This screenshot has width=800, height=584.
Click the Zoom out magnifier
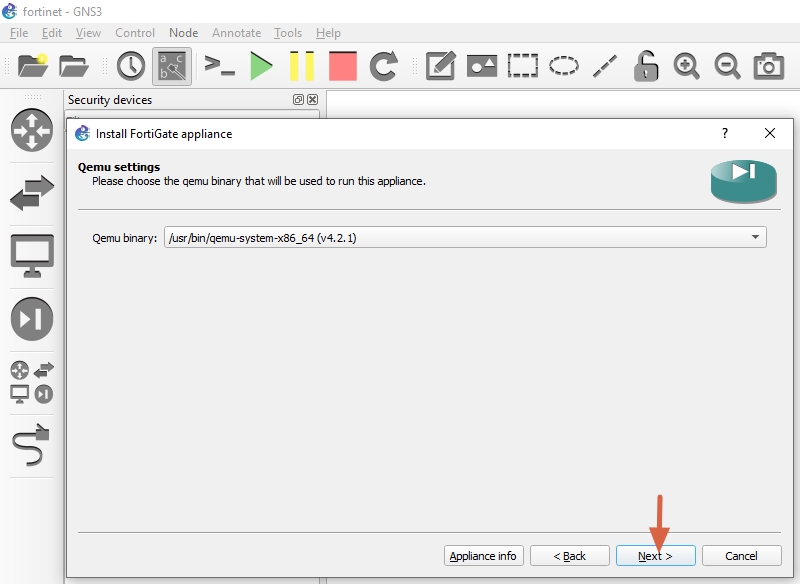727,66
